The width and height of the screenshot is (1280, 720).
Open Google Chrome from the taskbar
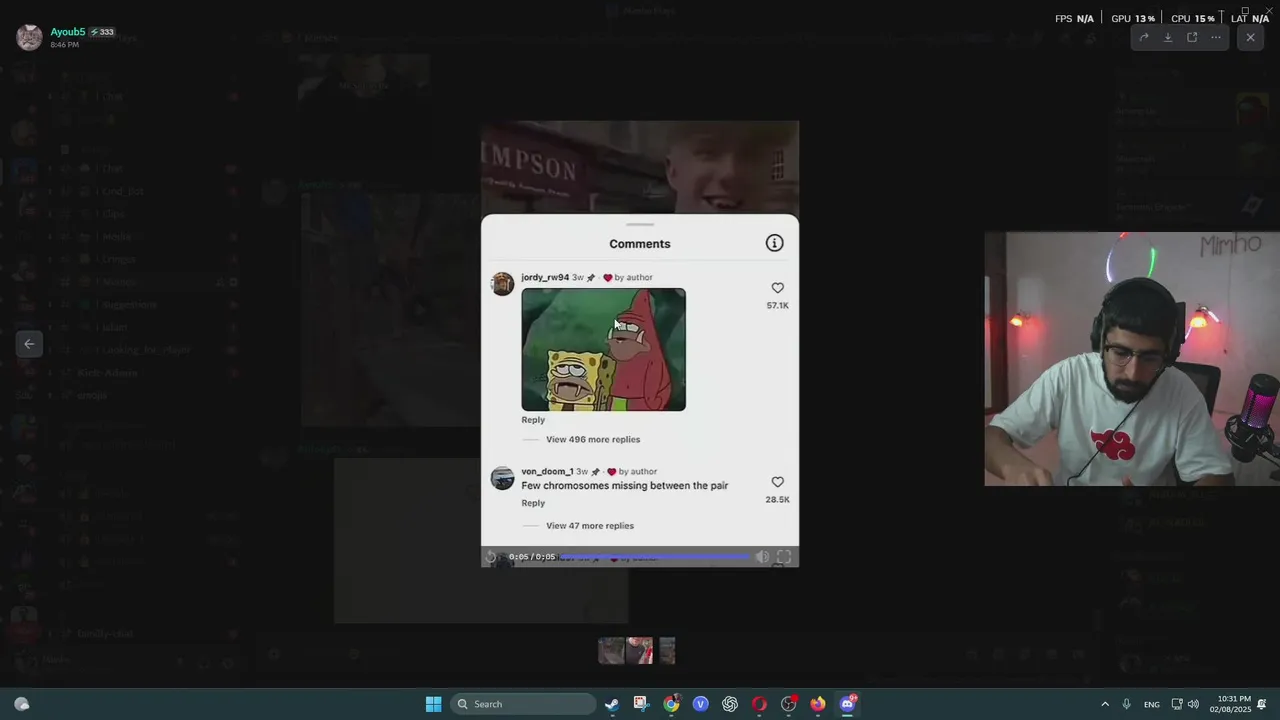click(x=671, y=704)
